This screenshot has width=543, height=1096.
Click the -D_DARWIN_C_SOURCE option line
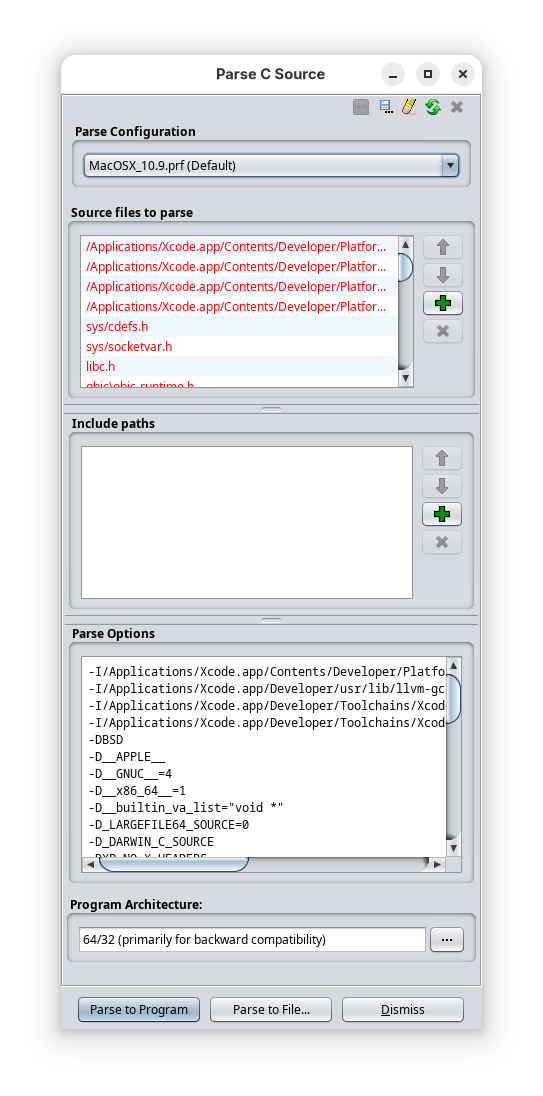tap(151, 842)
